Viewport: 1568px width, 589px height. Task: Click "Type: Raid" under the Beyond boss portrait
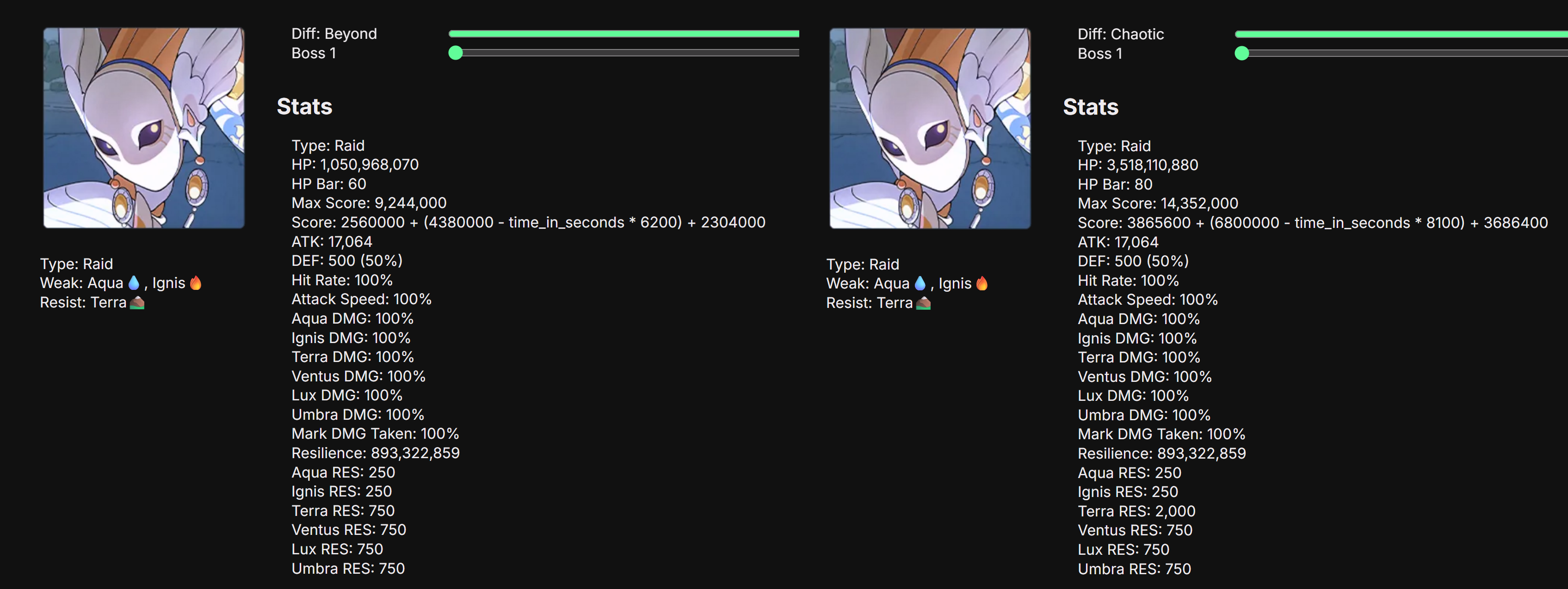pos(77,264)
